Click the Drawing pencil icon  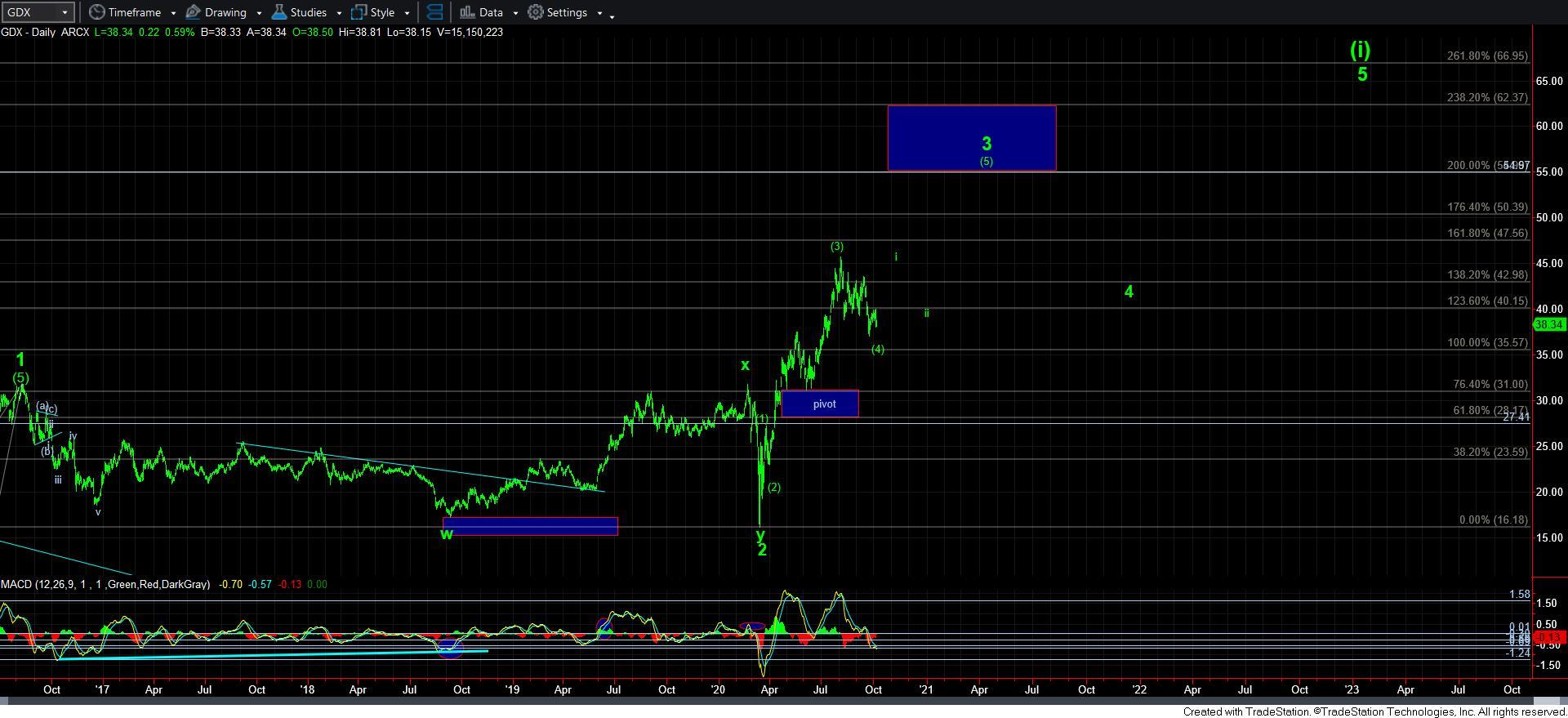click(x=194, y=12)
